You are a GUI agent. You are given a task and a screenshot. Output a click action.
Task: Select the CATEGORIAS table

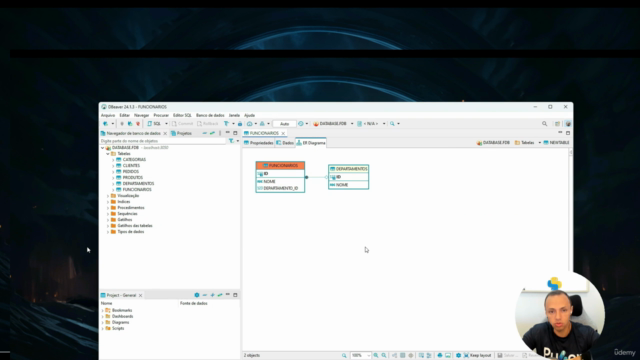click(x=134, y=160)
